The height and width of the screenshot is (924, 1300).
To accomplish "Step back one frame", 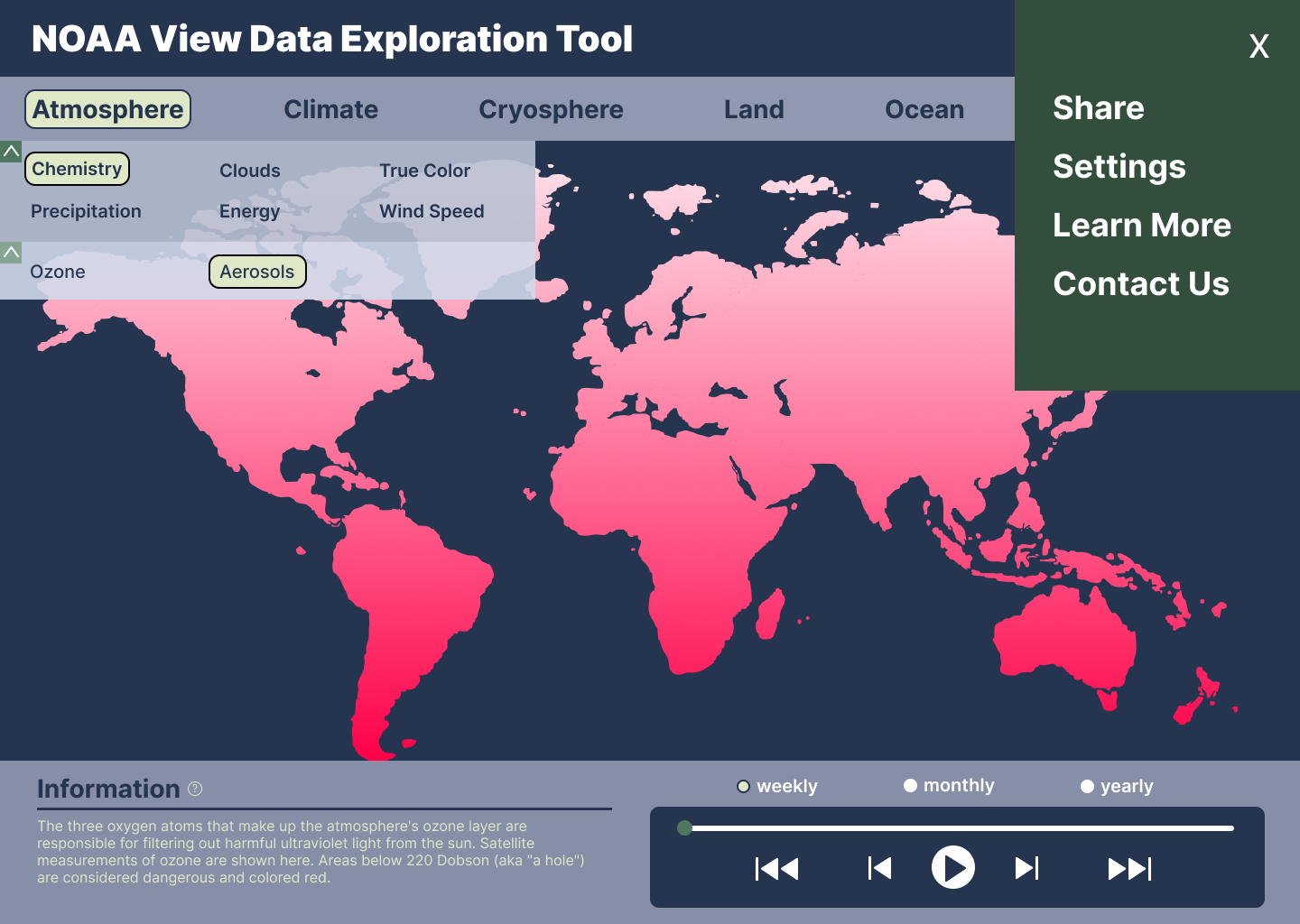I will [x=879, y=868].
